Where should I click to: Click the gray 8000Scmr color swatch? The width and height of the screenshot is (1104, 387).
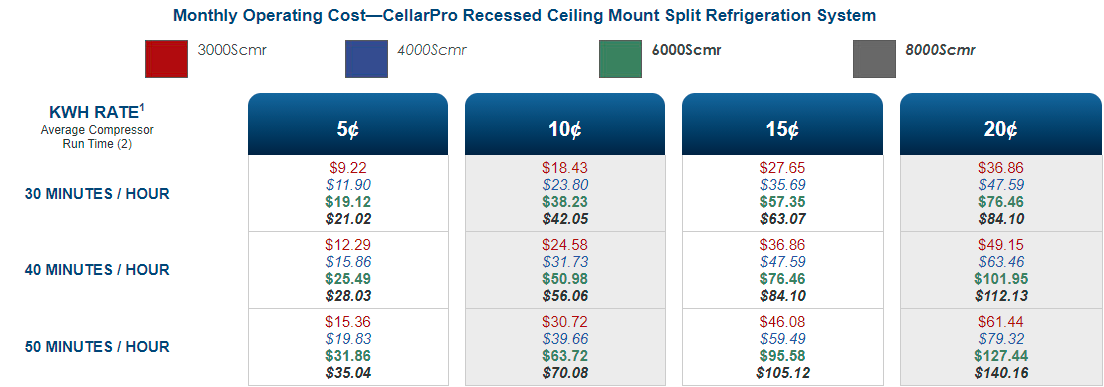874,58
